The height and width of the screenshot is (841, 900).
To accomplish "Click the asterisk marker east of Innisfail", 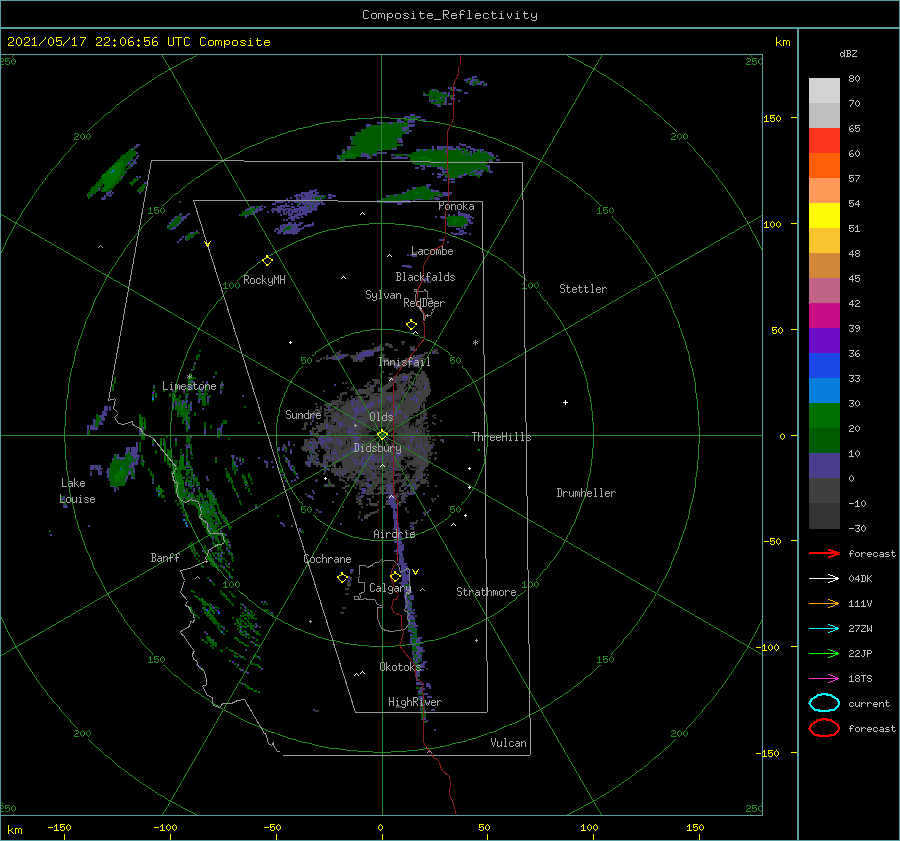I will [x=475, y=343].
